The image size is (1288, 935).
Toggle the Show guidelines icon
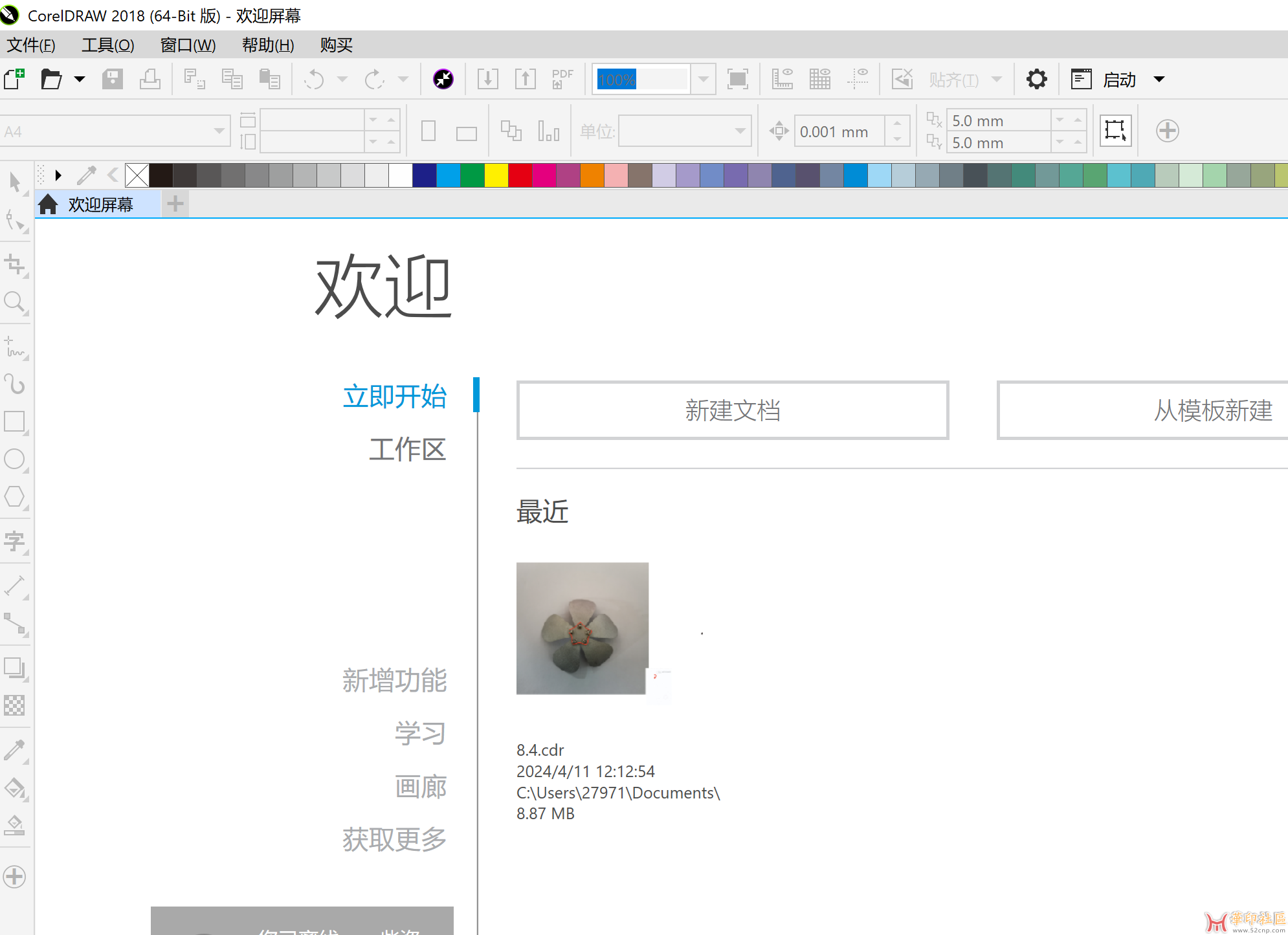[858, 79]
